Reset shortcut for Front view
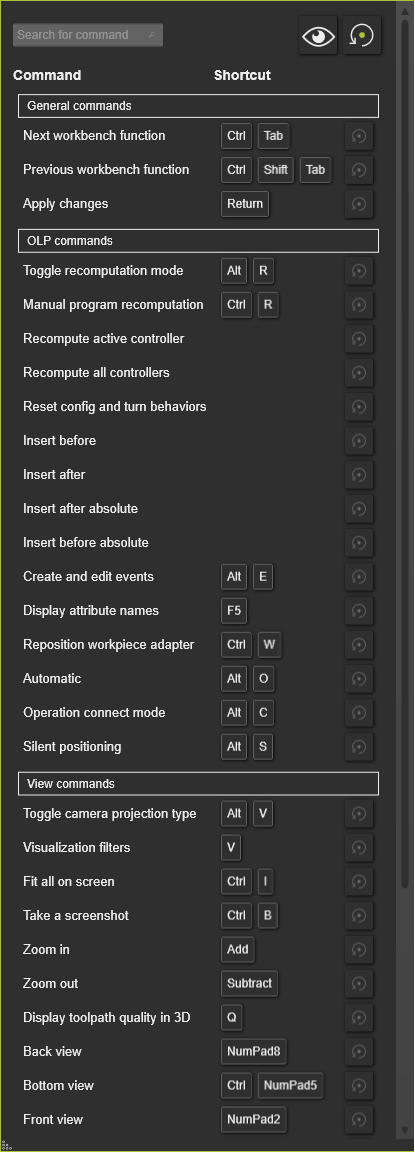This screenshot has height=1152, width=415. coord(359,1120)
